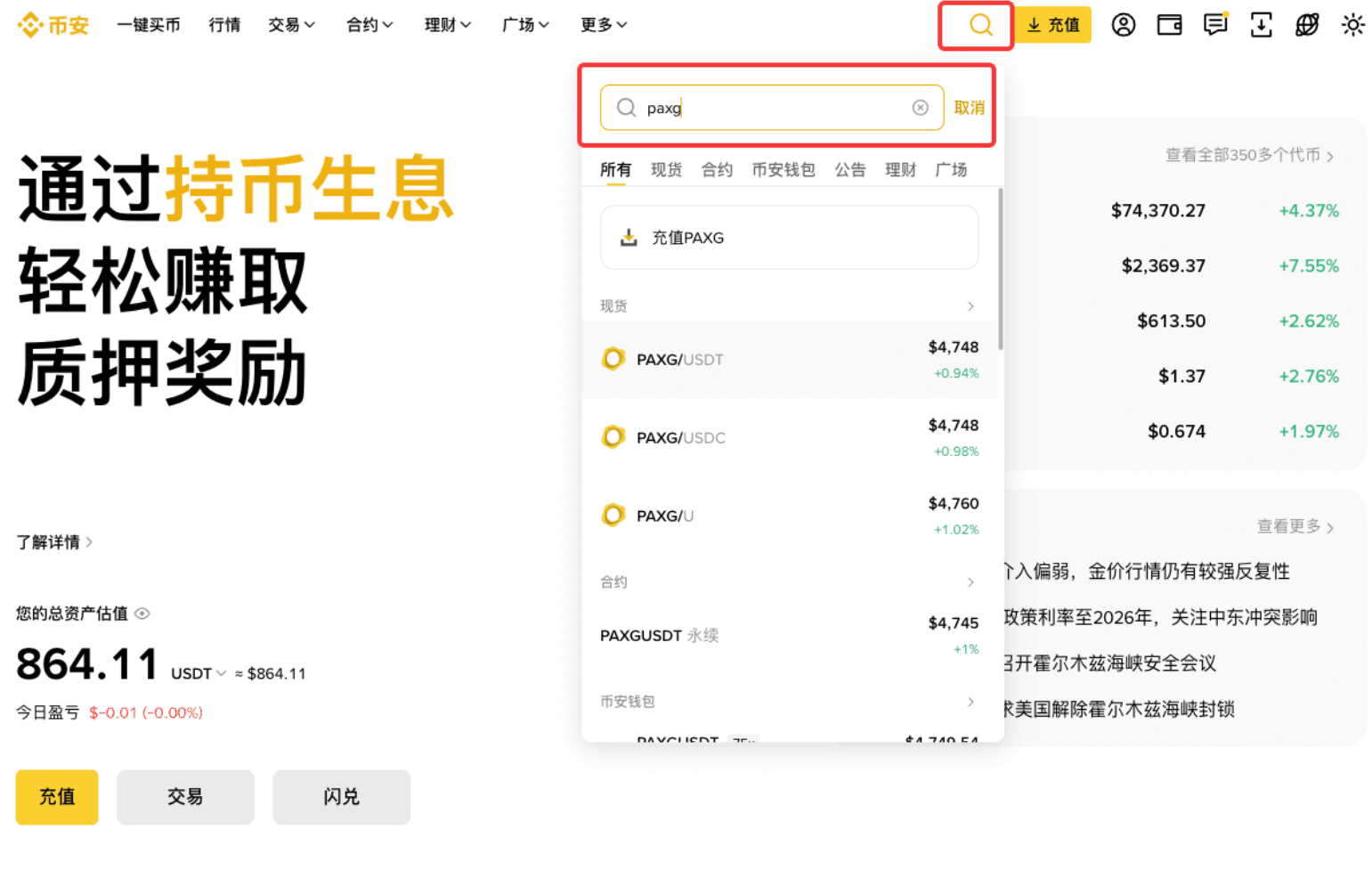Select the PAXGUSDT 永续 contract result

(659, 635)
